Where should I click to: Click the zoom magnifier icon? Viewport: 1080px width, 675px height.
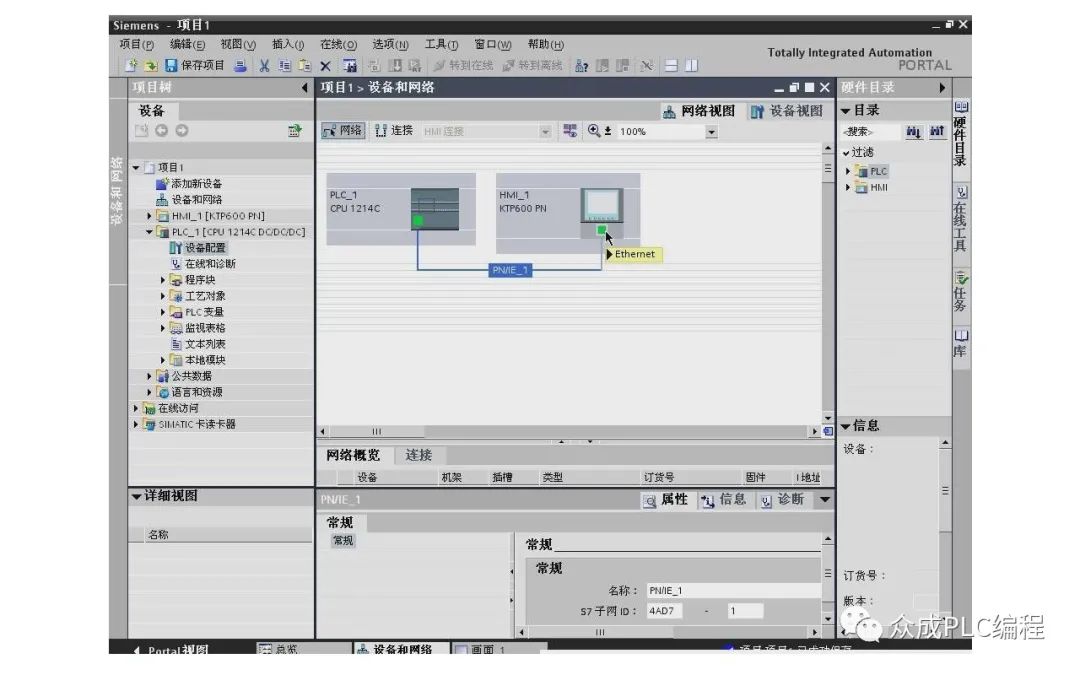pyautogui.click(x=594, y=131)
